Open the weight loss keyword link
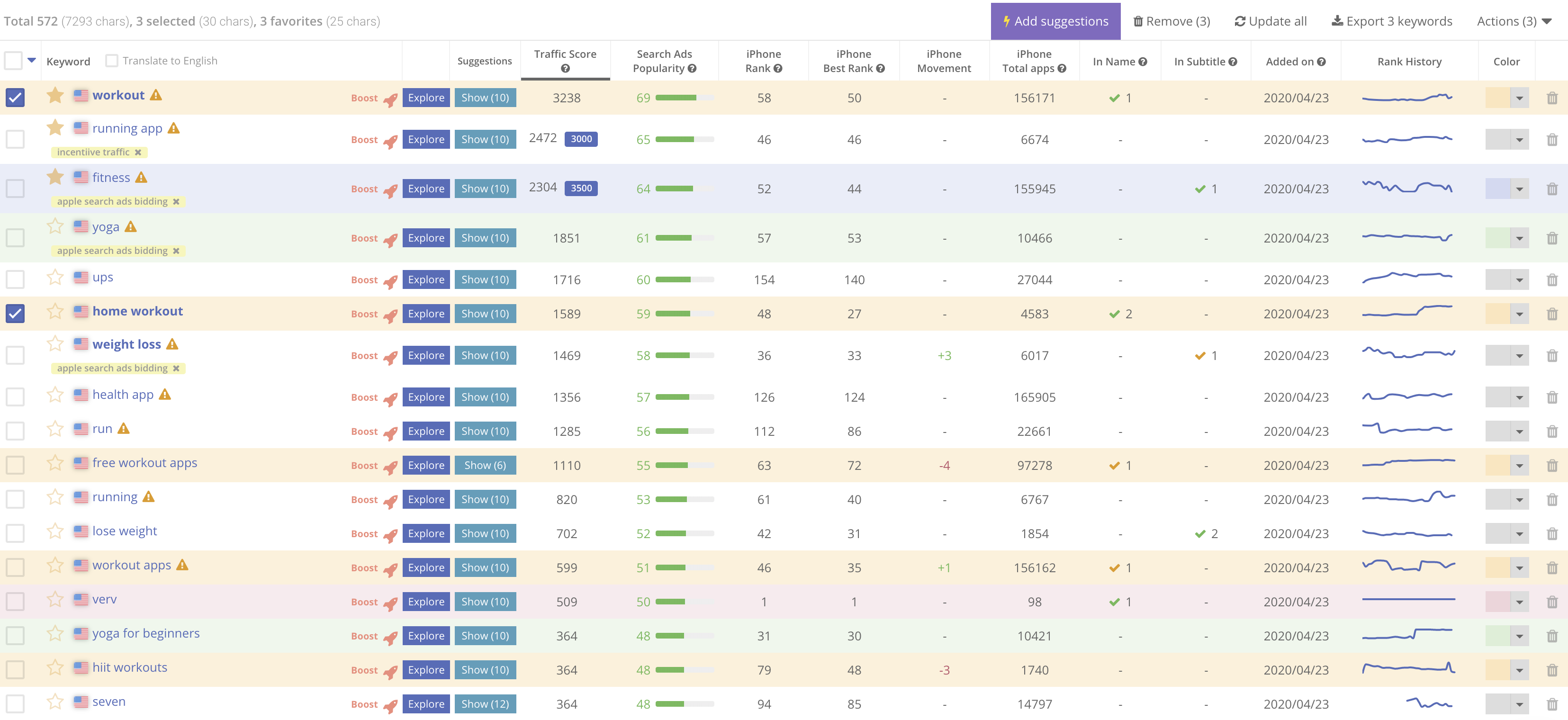Image resolution: width=1568 pixels, height=720 pixels. [126, 344]
